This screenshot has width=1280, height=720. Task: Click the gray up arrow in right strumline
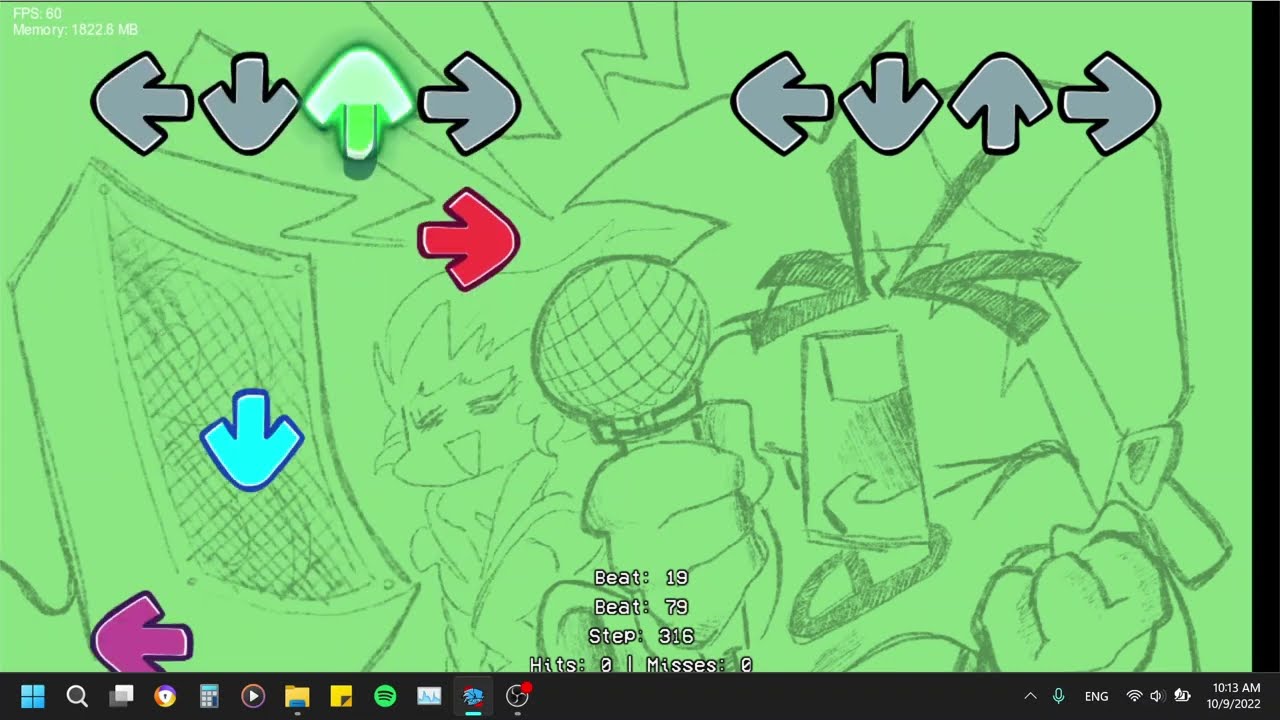(x=999, y=104)
